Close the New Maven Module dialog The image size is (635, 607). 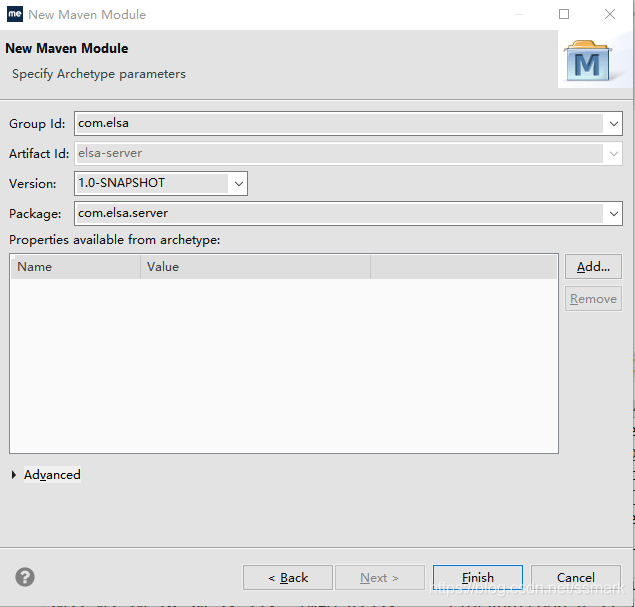[610, 14]
